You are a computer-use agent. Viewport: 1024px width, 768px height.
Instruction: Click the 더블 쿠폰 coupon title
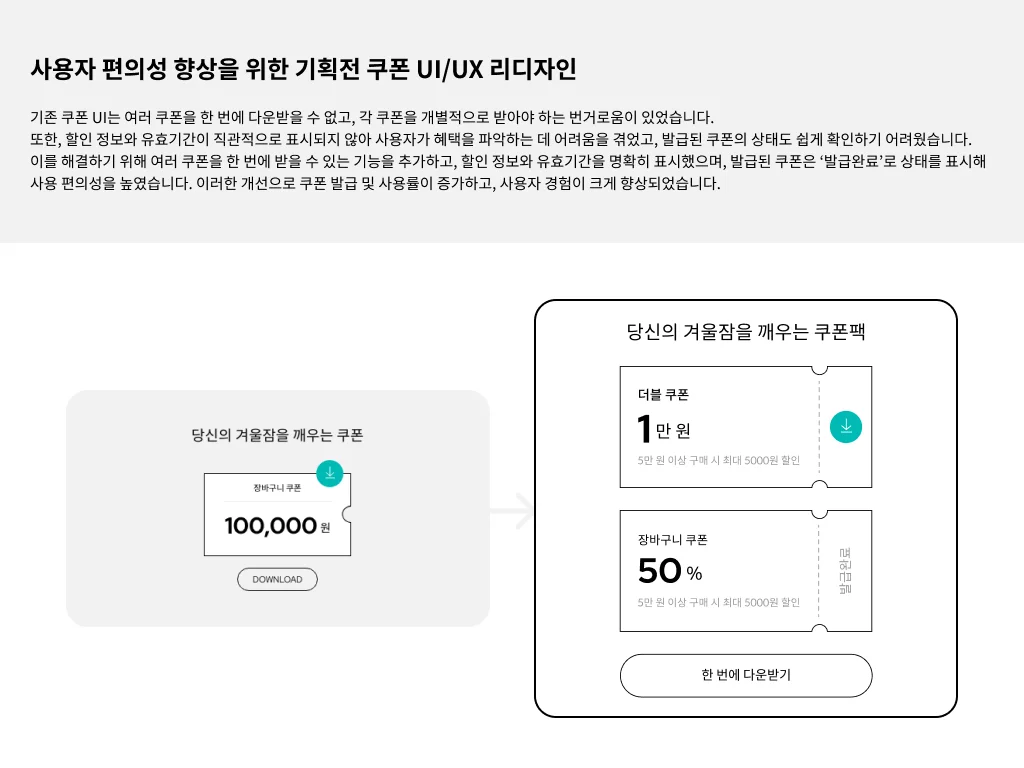[x=663, y=395]
